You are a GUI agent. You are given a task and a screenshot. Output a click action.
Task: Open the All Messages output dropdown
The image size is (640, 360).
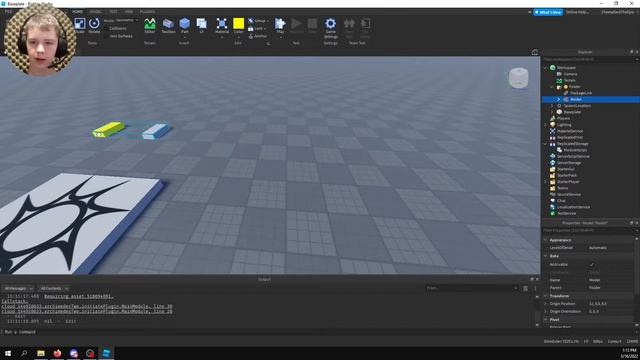coord(18,289)
